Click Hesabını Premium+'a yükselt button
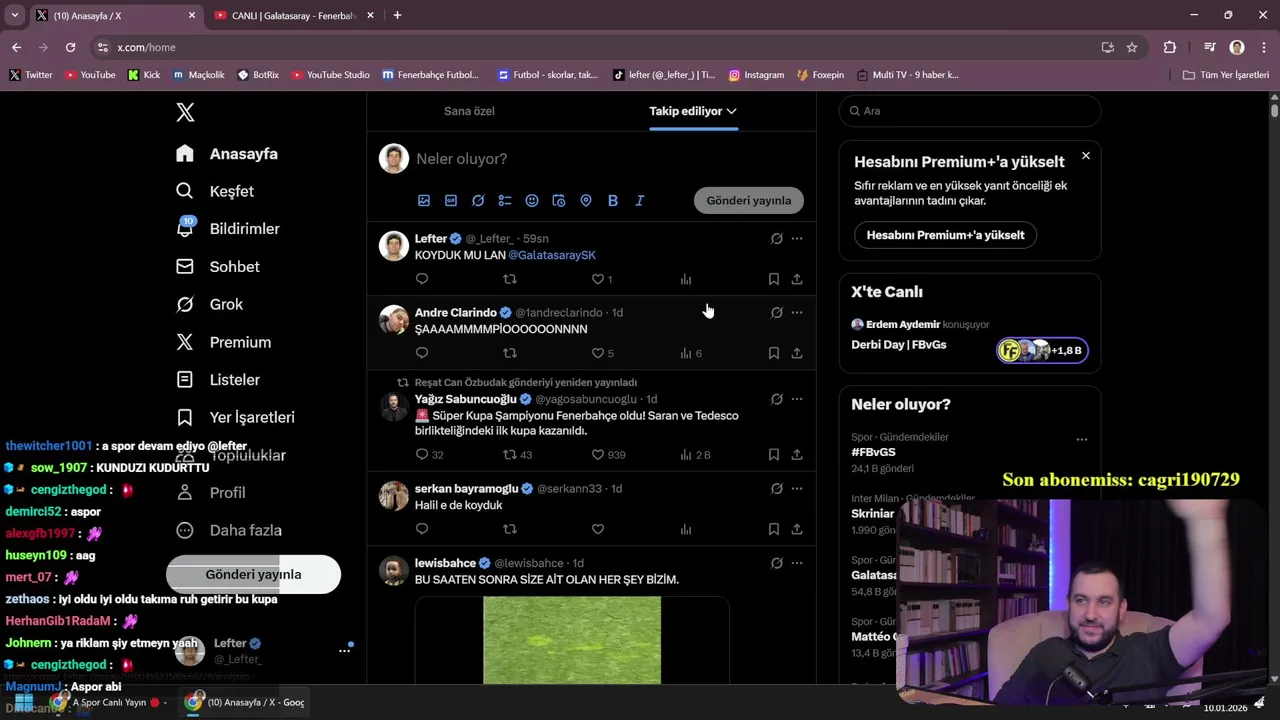The width and height of the screenshot is (1280, 720). click(945, 235)
